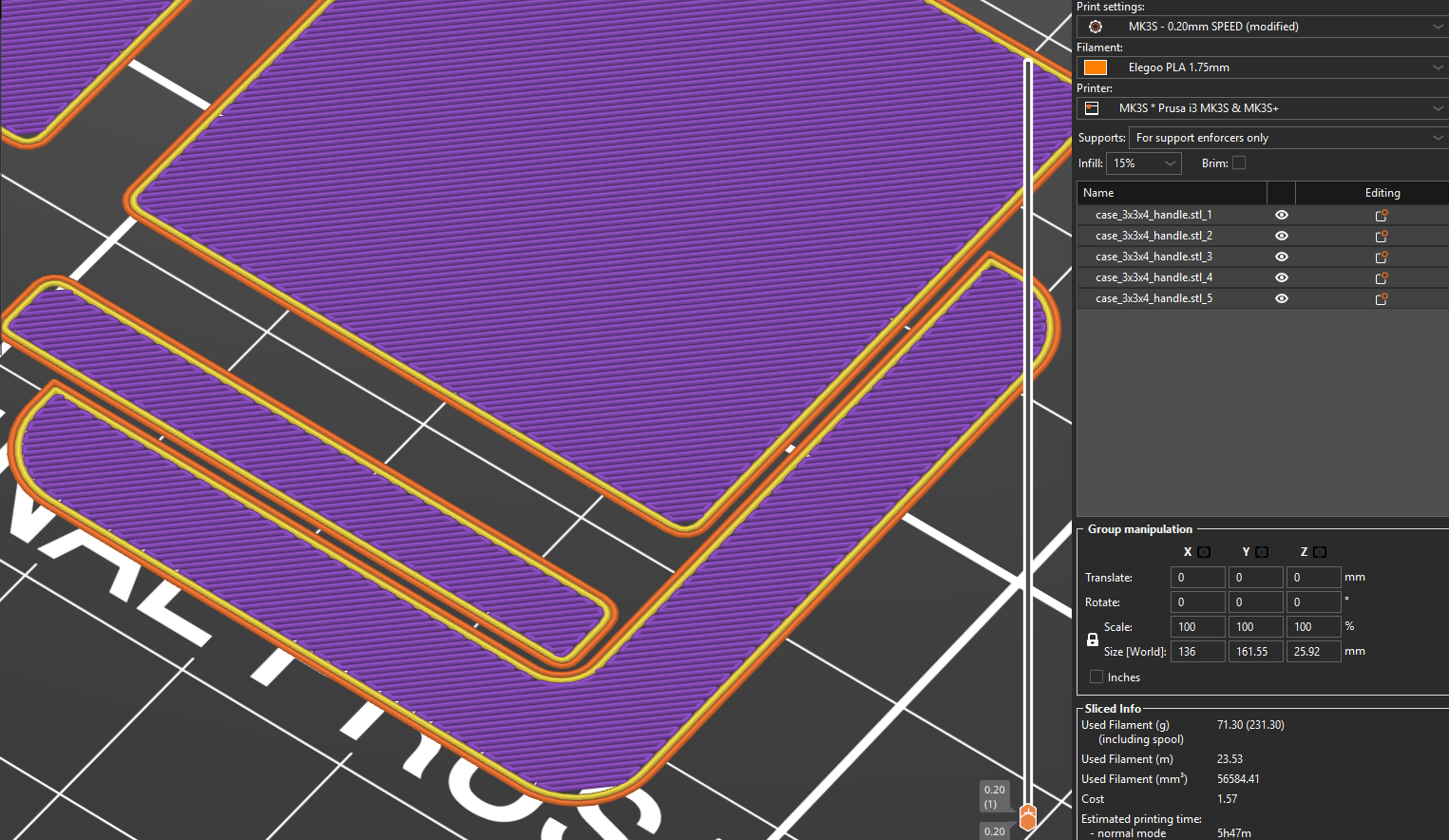This screenshot has height=840, width=1449.
Task: Click the Rotate X input field
Action: (1198, 602)
